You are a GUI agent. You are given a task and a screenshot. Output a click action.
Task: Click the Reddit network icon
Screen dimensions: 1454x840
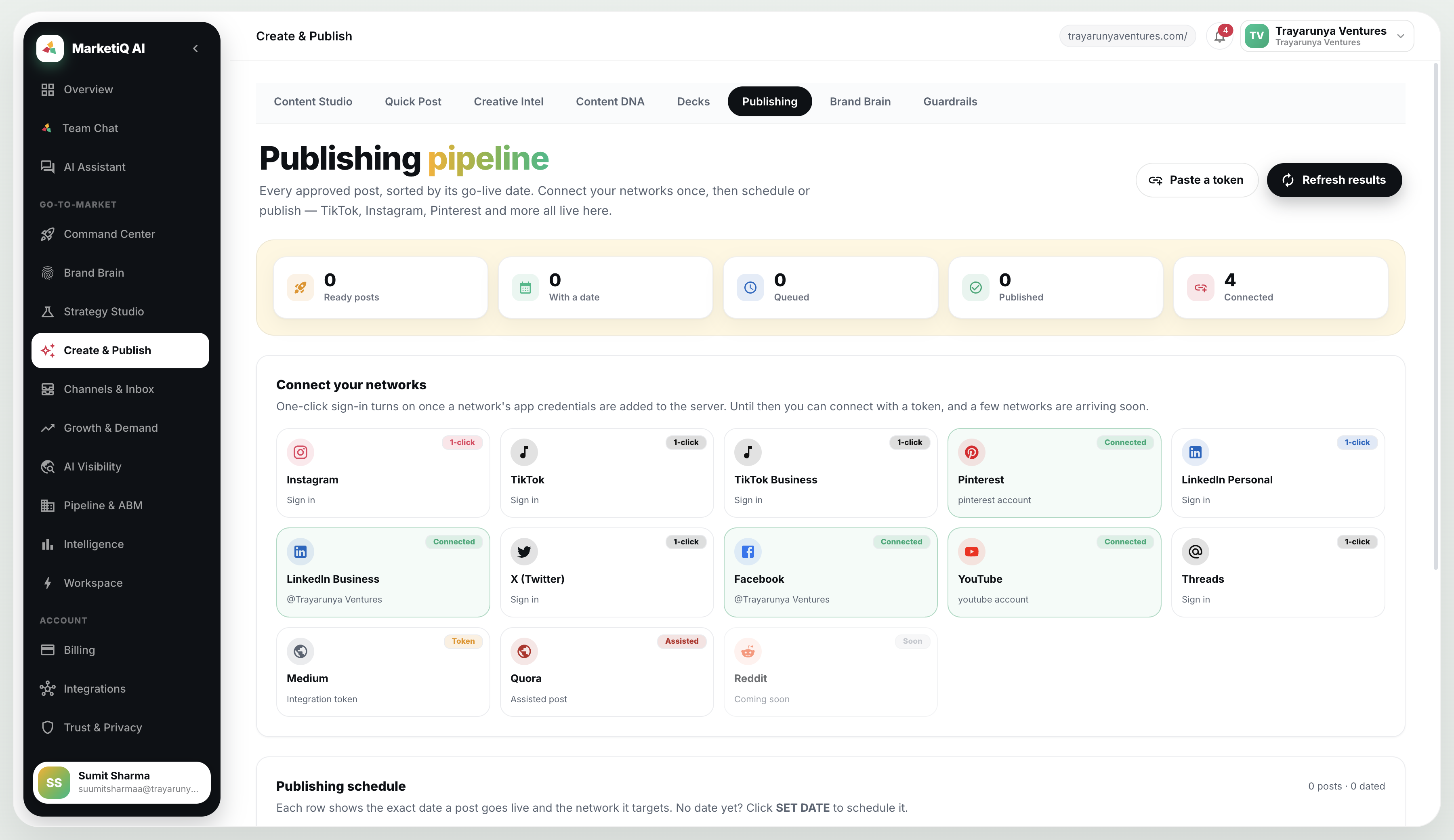(748, 651)
